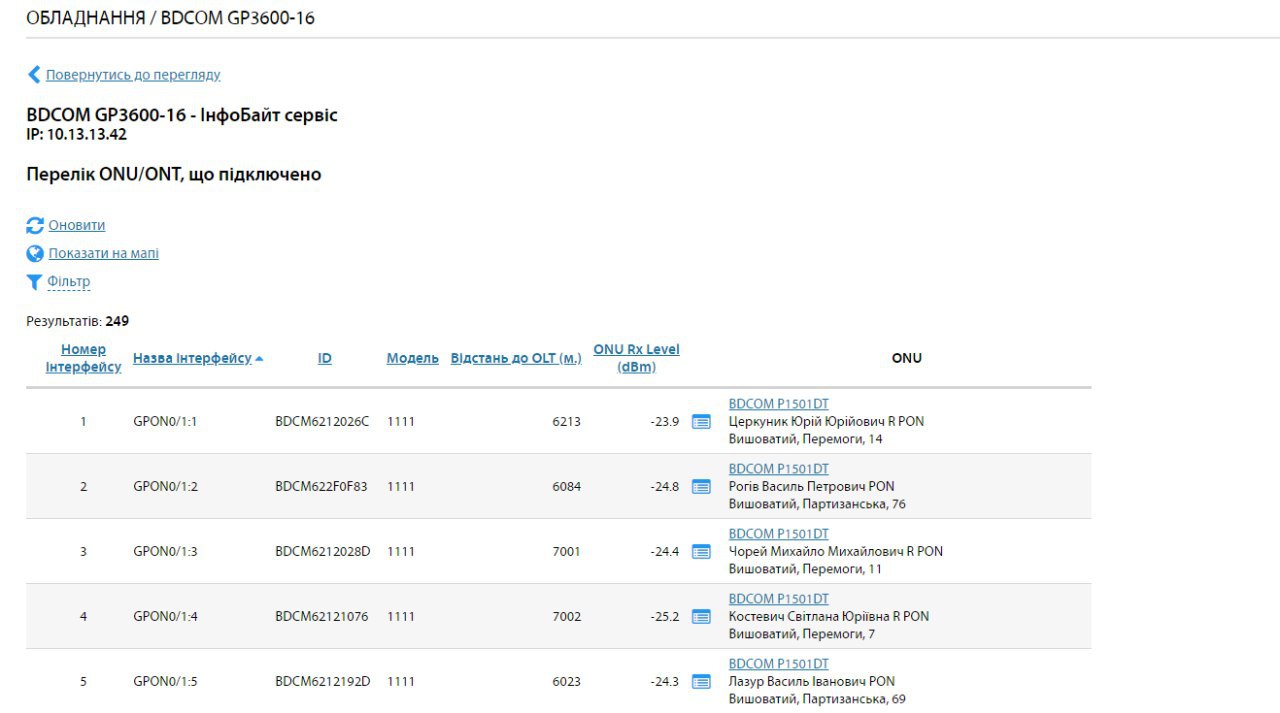1280x713 pixels.
Task: Select interface name GPON0/1:3
Action: coord(165,552)
